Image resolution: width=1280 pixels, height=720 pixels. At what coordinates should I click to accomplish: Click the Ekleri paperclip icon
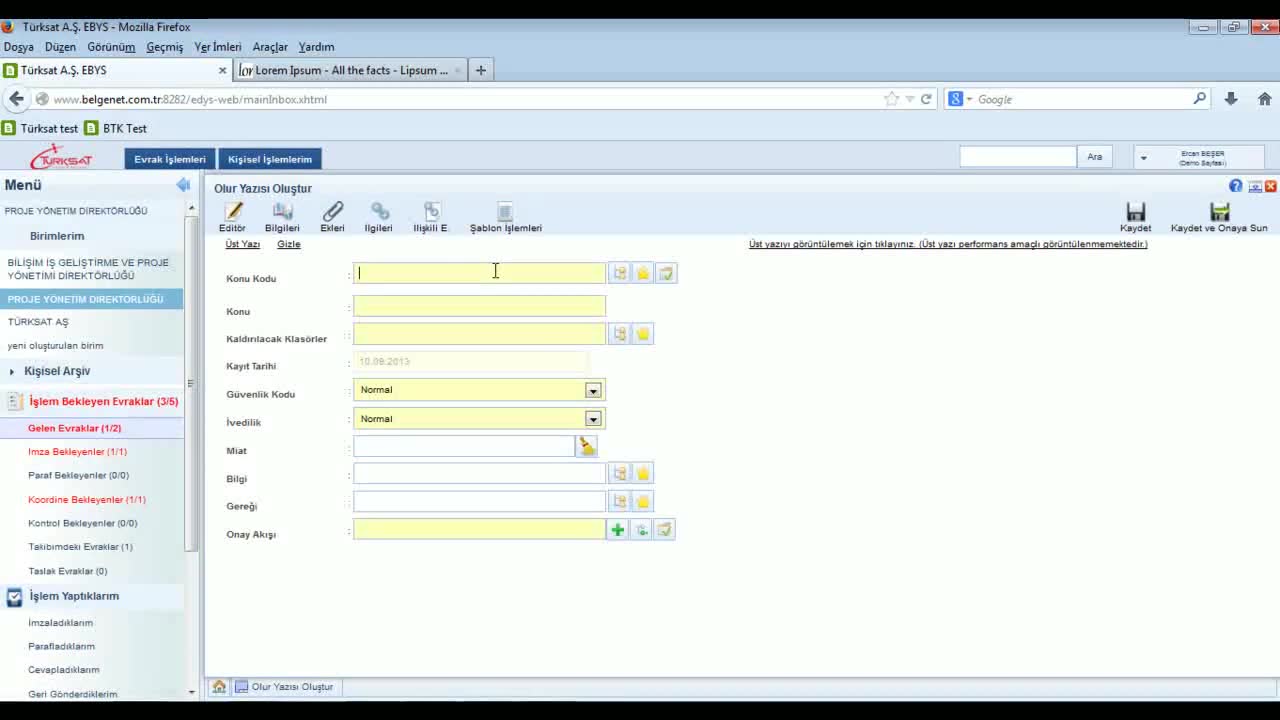point(332,212)
